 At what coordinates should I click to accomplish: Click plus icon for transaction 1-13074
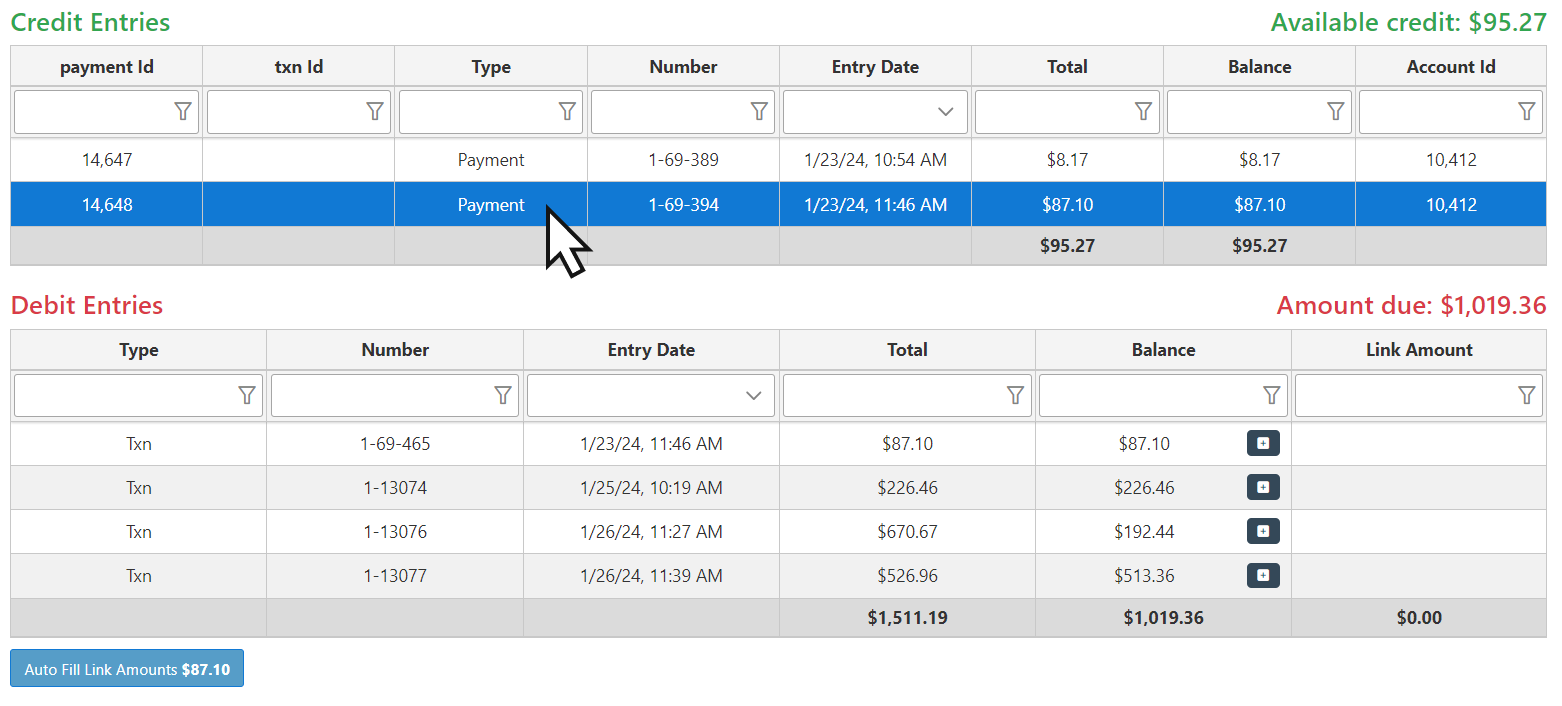click(1263, 487)
